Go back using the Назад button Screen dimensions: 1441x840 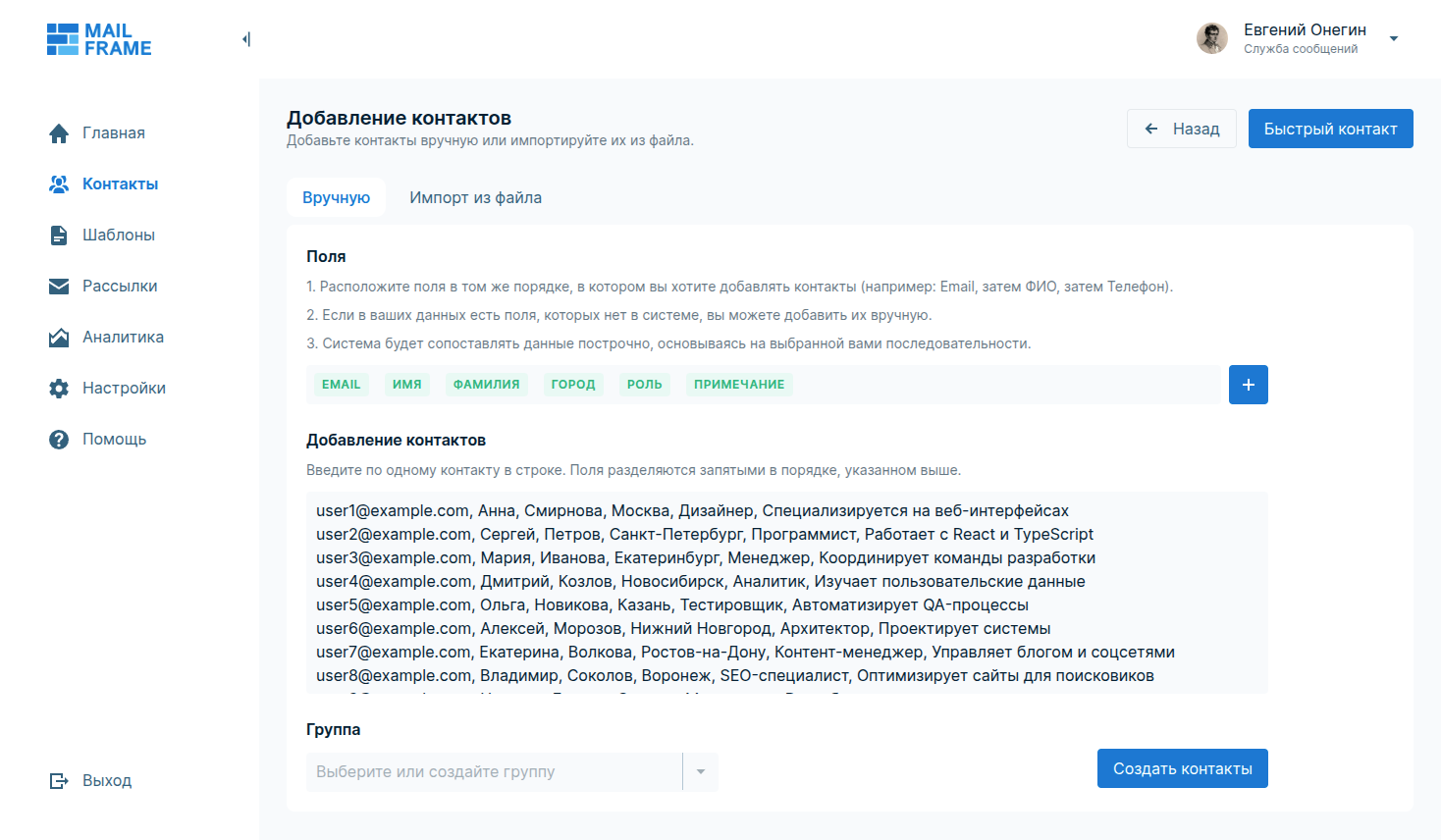[x=1181, y=130]
